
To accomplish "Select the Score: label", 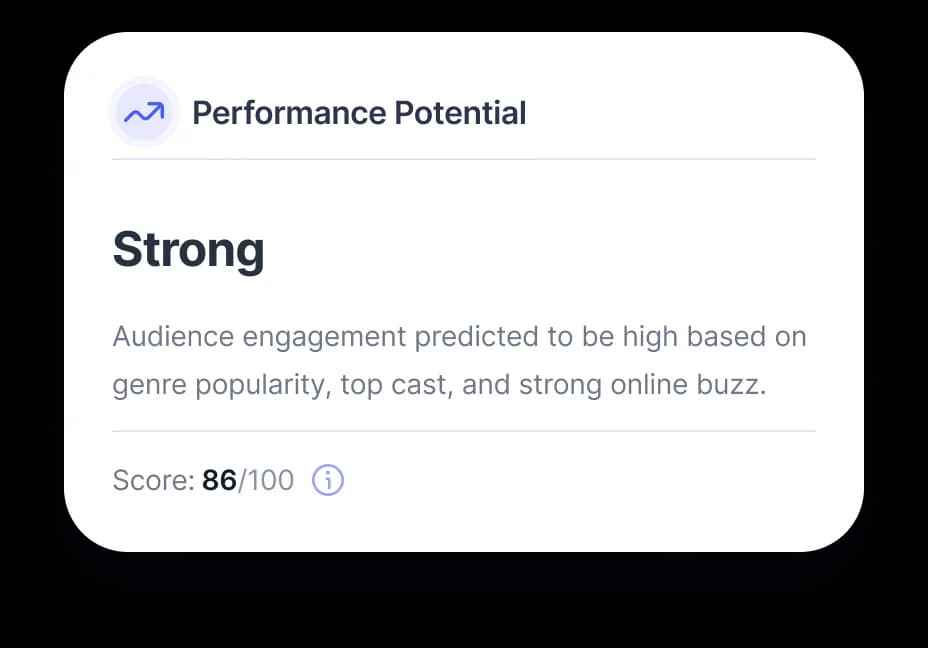I will point(153,480).
